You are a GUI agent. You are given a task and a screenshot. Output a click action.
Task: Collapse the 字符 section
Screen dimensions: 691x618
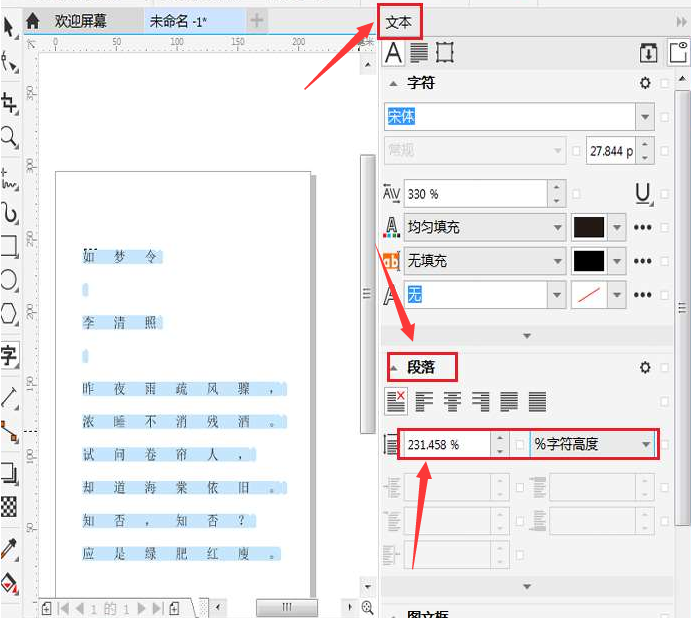[394, 83]
